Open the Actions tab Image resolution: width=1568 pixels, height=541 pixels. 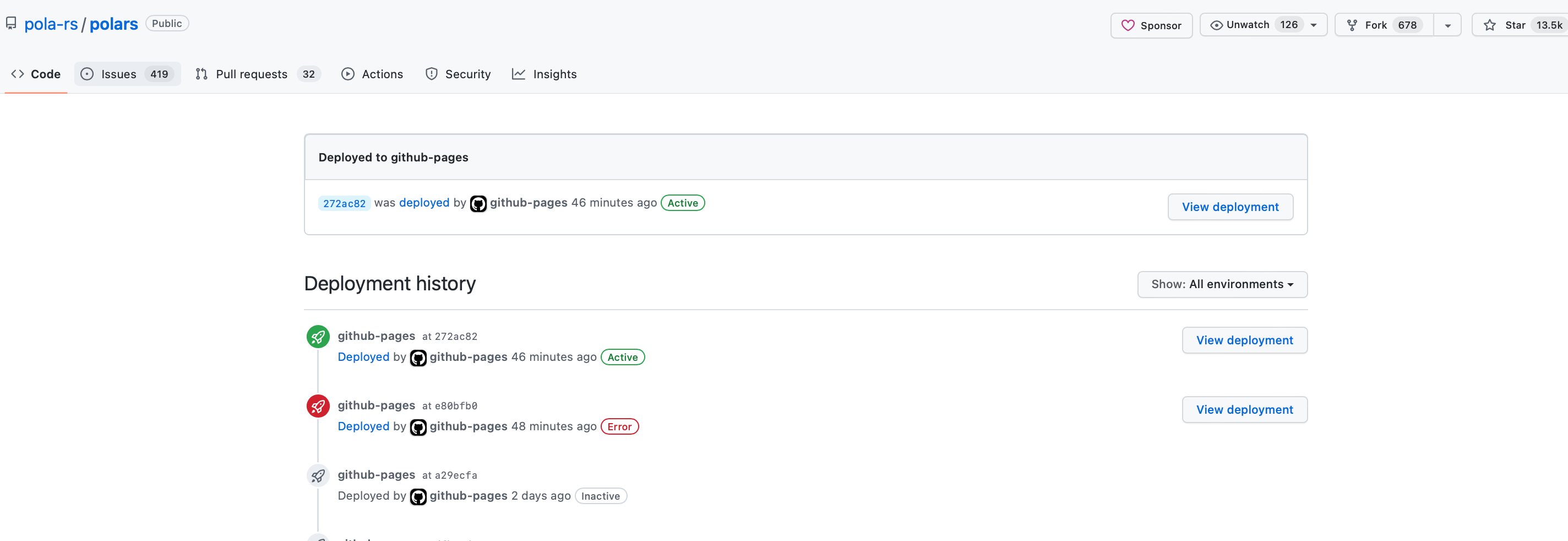[373, 74]
